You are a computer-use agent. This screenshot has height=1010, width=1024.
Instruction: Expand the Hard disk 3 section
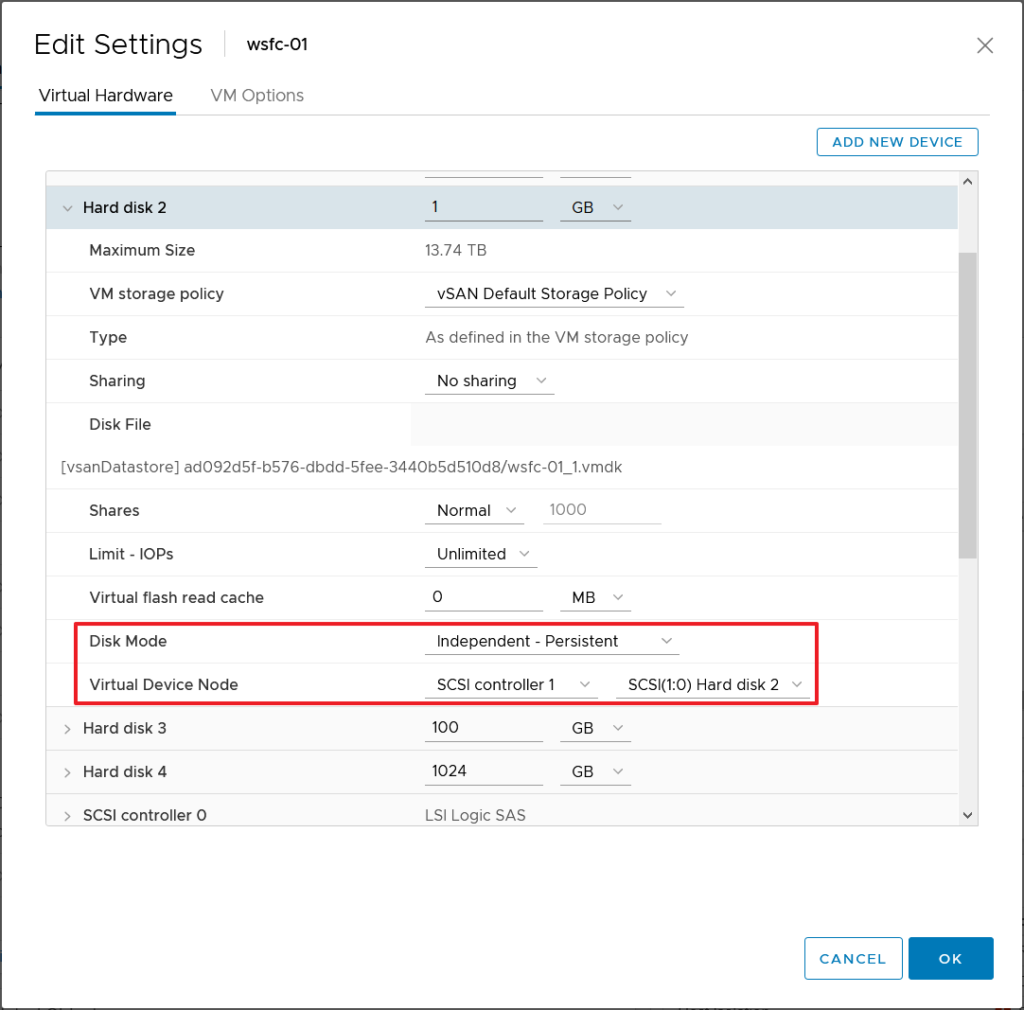(68, 729)
